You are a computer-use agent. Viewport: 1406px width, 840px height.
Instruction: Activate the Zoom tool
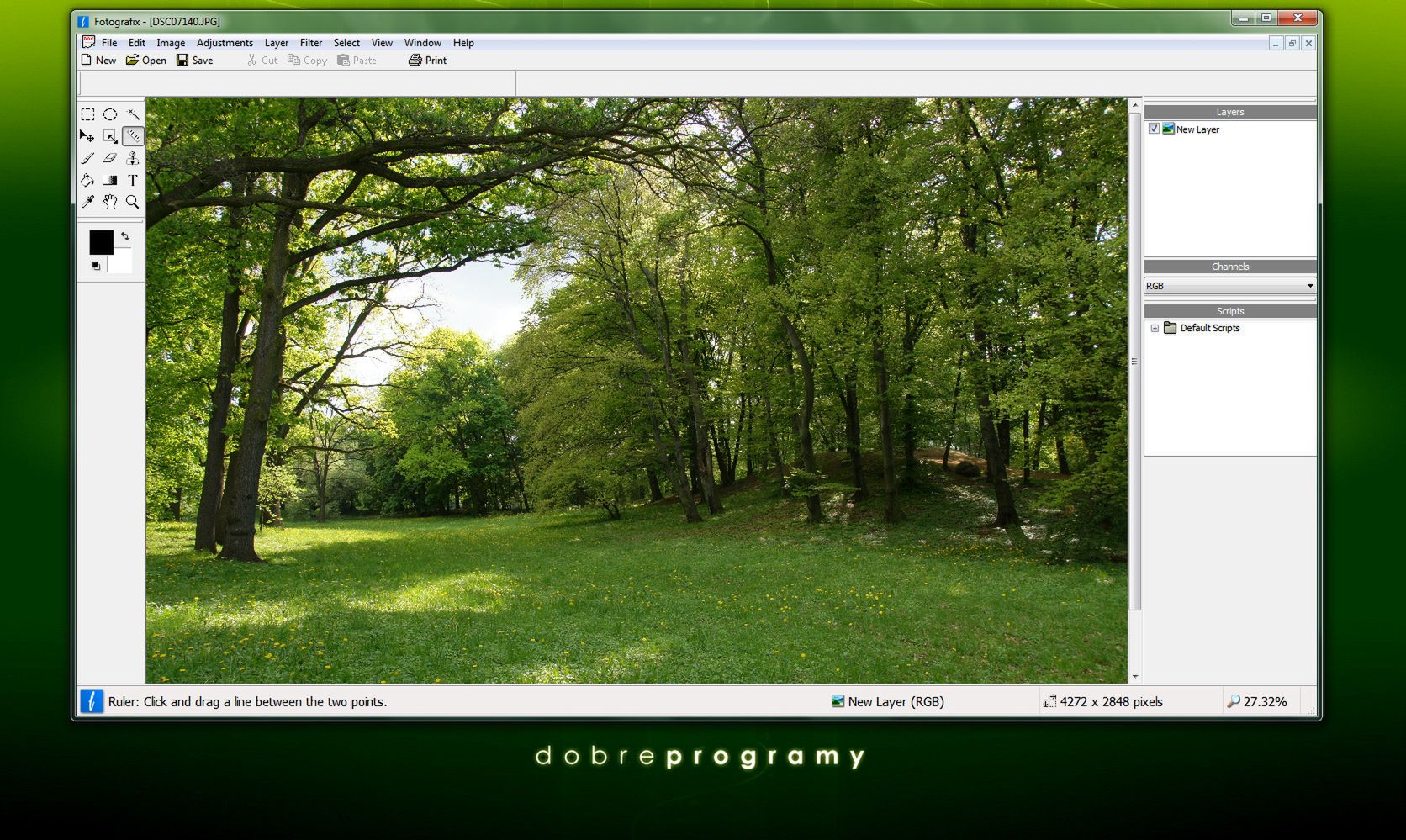point(132,202)
